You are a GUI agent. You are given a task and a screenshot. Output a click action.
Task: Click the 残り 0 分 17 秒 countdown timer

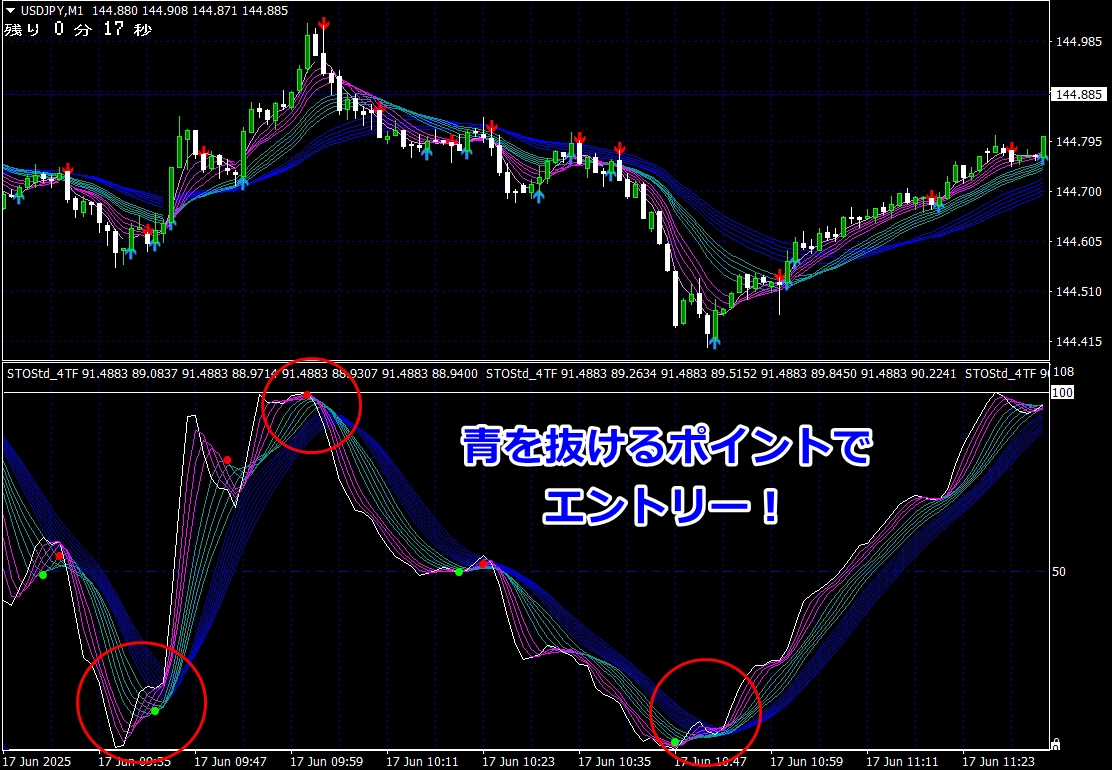tap(78, 29)
